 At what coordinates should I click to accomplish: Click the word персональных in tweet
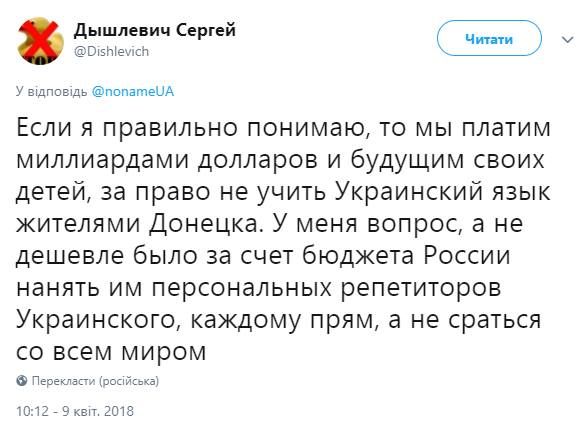[x=241, y=288]
